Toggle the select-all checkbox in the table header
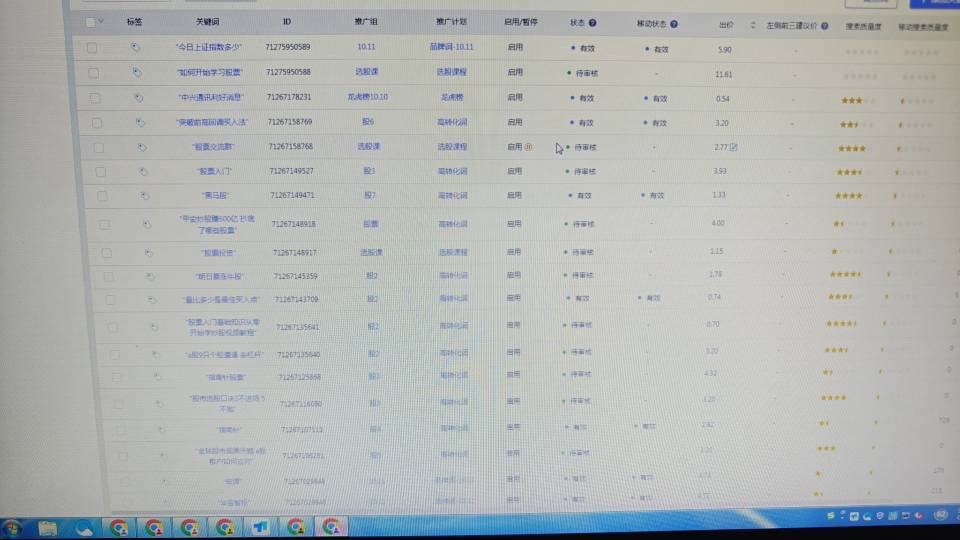Viewport: 960px width, 540px height. [91, 21]
